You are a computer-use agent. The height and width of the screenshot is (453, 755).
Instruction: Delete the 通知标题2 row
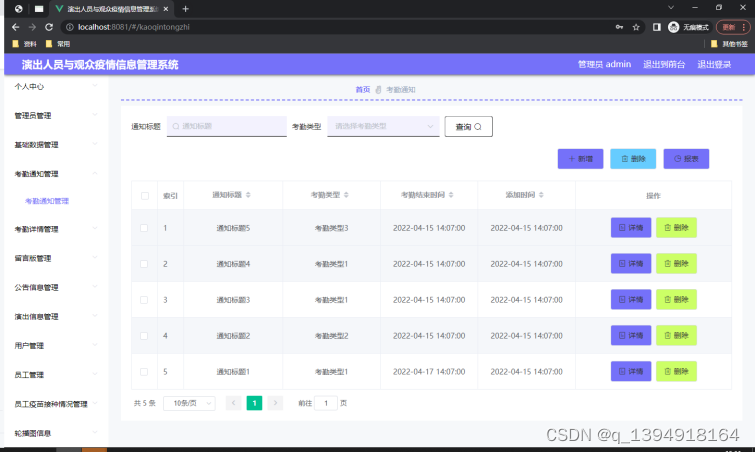pos(677,336)
